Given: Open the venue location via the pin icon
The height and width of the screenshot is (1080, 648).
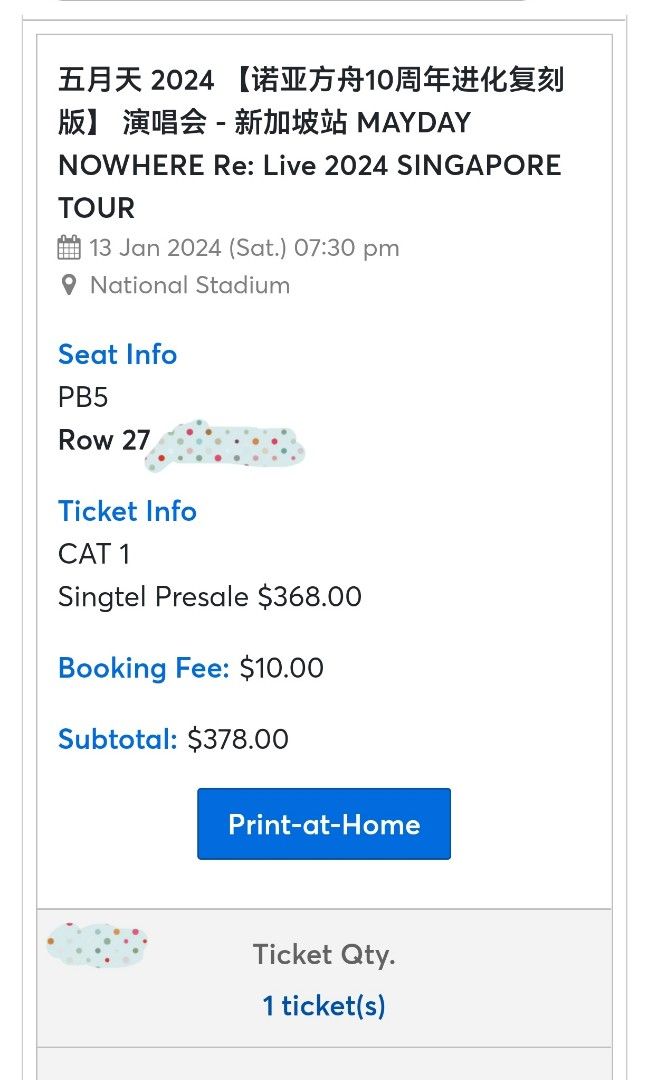Looking at the screenshot, I should (x=67, y=286).
